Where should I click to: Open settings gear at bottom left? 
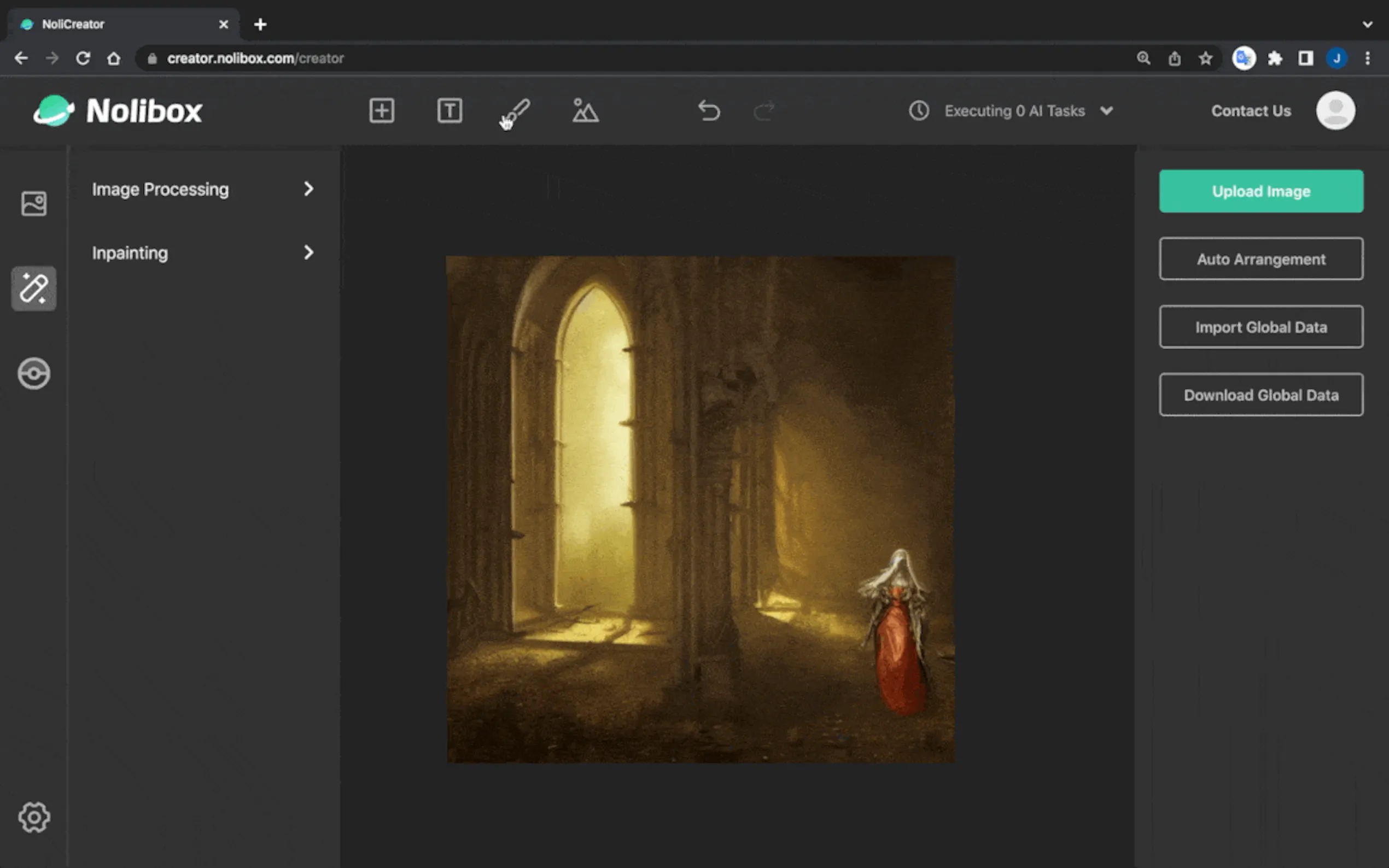pyautogui.click(x=34, y=816)
